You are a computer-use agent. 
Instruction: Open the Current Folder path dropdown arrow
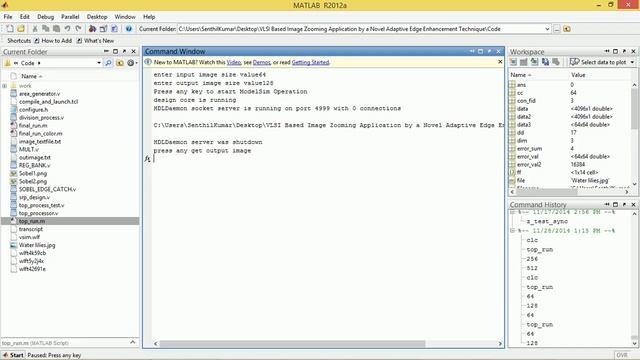[547, 29]
